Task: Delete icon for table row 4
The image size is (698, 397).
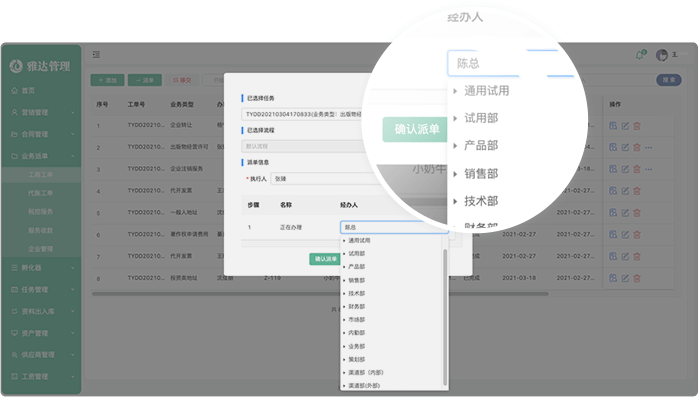Action: [x=637, y=191]
